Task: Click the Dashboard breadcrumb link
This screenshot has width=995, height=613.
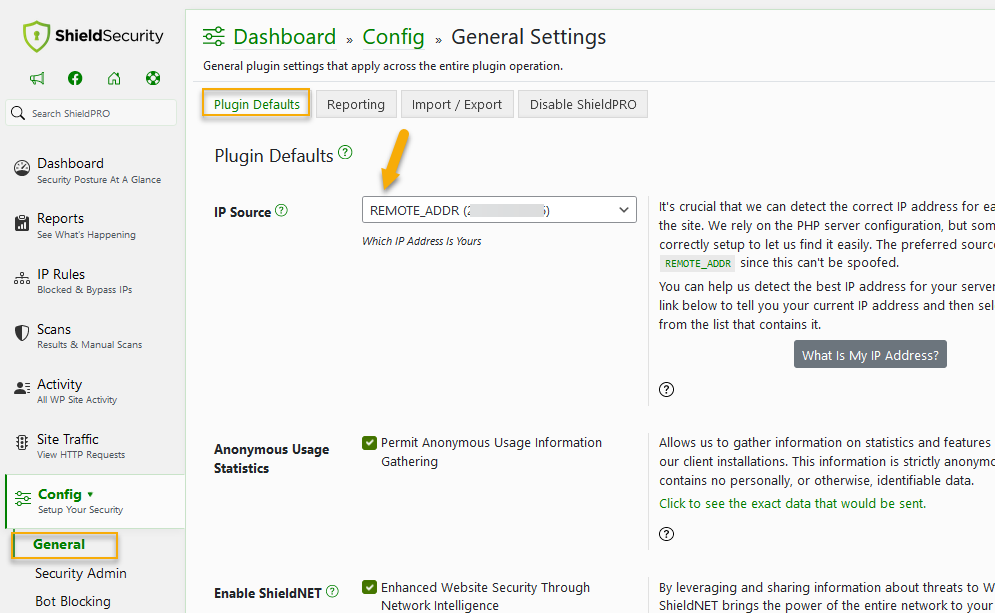Action: (x=284, y=37)
